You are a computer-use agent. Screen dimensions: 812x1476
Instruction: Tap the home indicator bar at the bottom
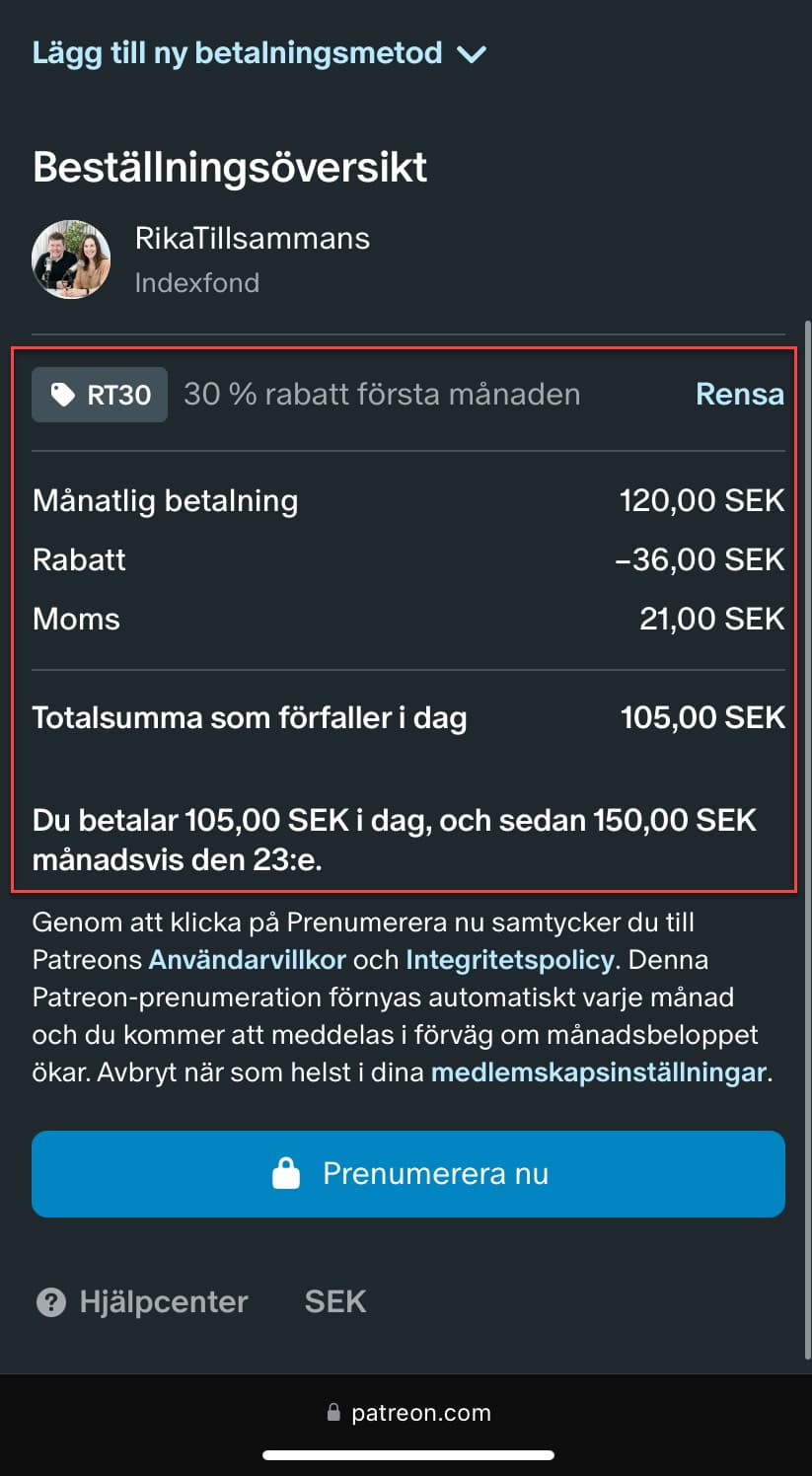[407, 1454]
